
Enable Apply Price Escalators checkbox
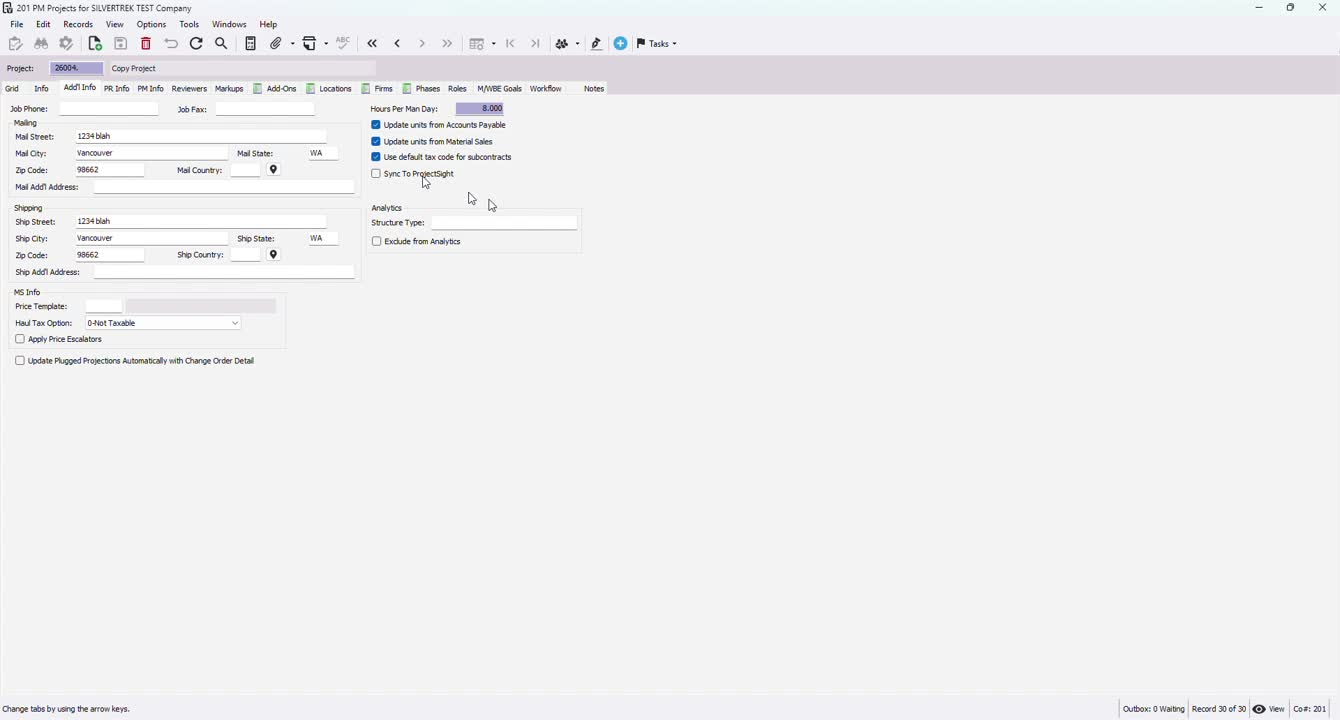point(20,340)
